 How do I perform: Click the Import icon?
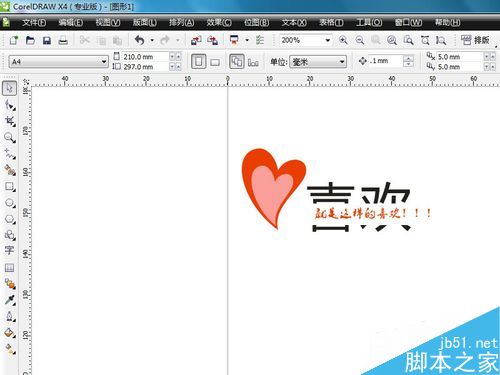196,40
